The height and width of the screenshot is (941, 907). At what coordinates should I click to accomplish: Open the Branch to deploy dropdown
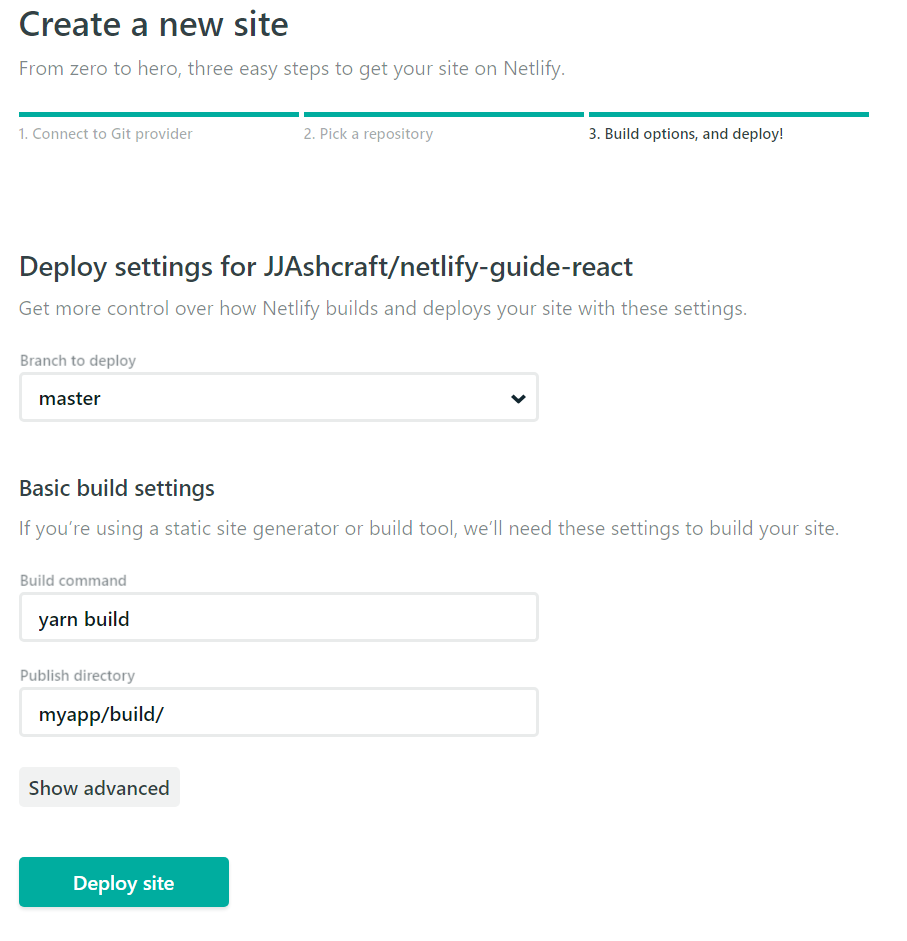(x=278, y=398)
